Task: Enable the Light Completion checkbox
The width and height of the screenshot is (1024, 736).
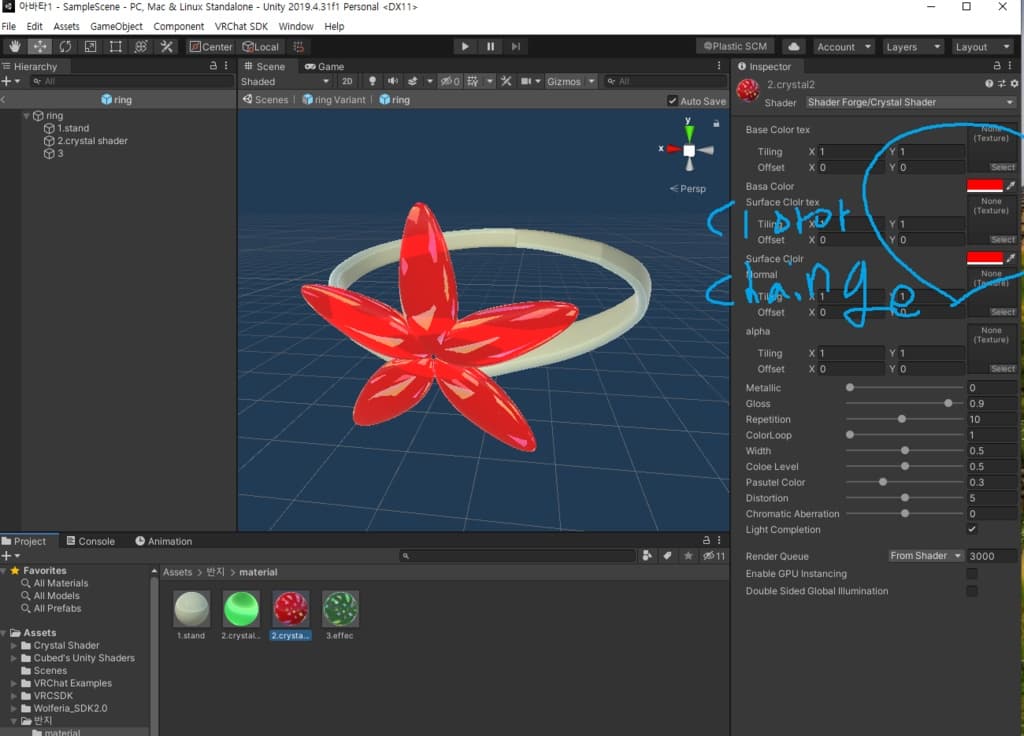Action: click(972, 529)
